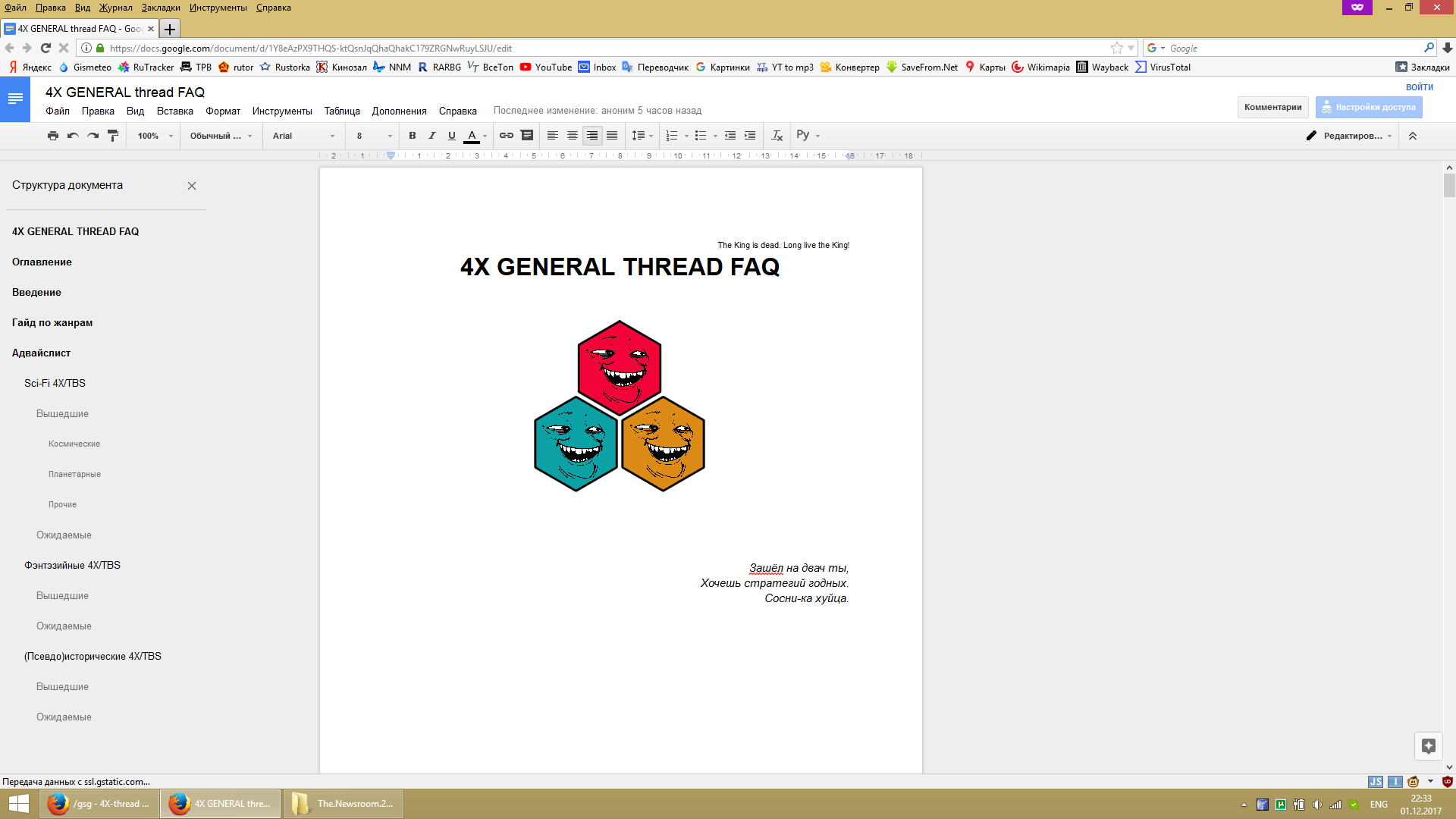The image size is (1456, 819).
Task: Click the Explore button at bottom right
Action: [x=1428, y=746]
